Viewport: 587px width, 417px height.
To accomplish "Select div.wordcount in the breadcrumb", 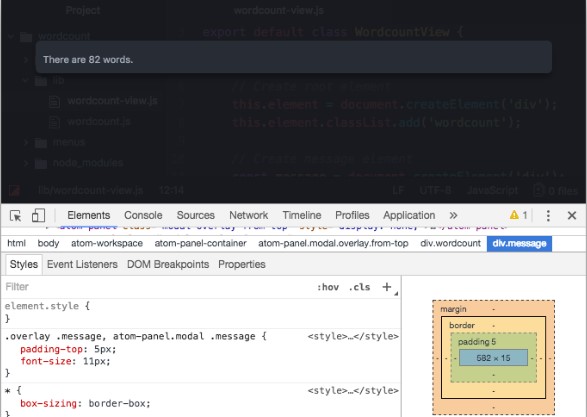I will pyautogui.click(x=450, y=243).
